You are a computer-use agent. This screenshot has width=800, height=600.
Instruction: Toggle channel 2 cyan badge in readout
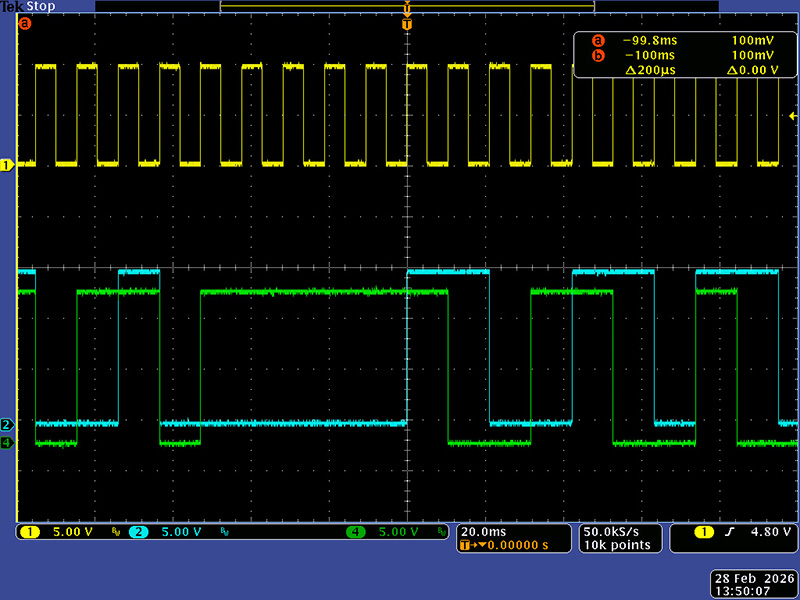(x=138, y=532)
